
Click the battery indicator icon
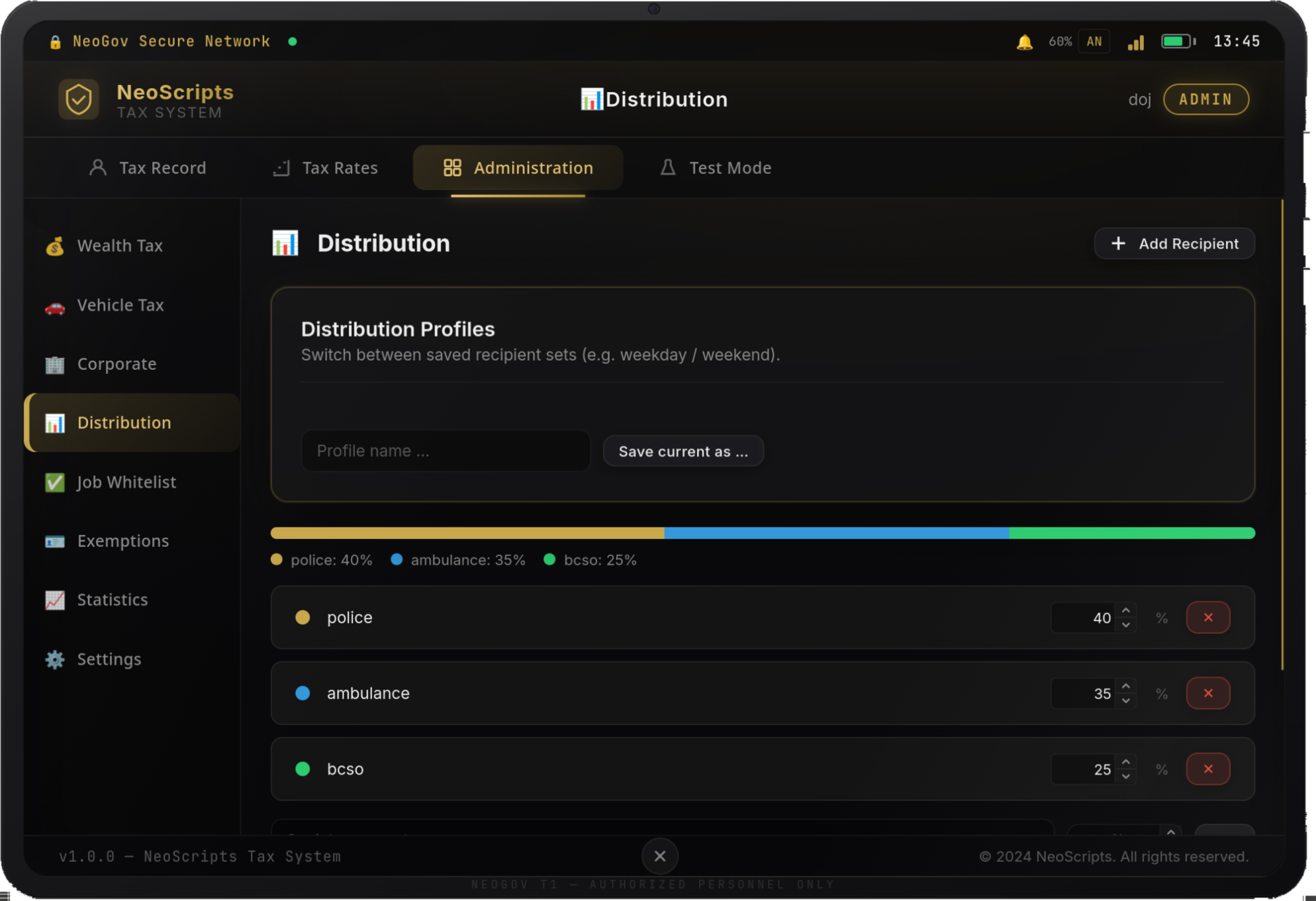[1178, 41]
